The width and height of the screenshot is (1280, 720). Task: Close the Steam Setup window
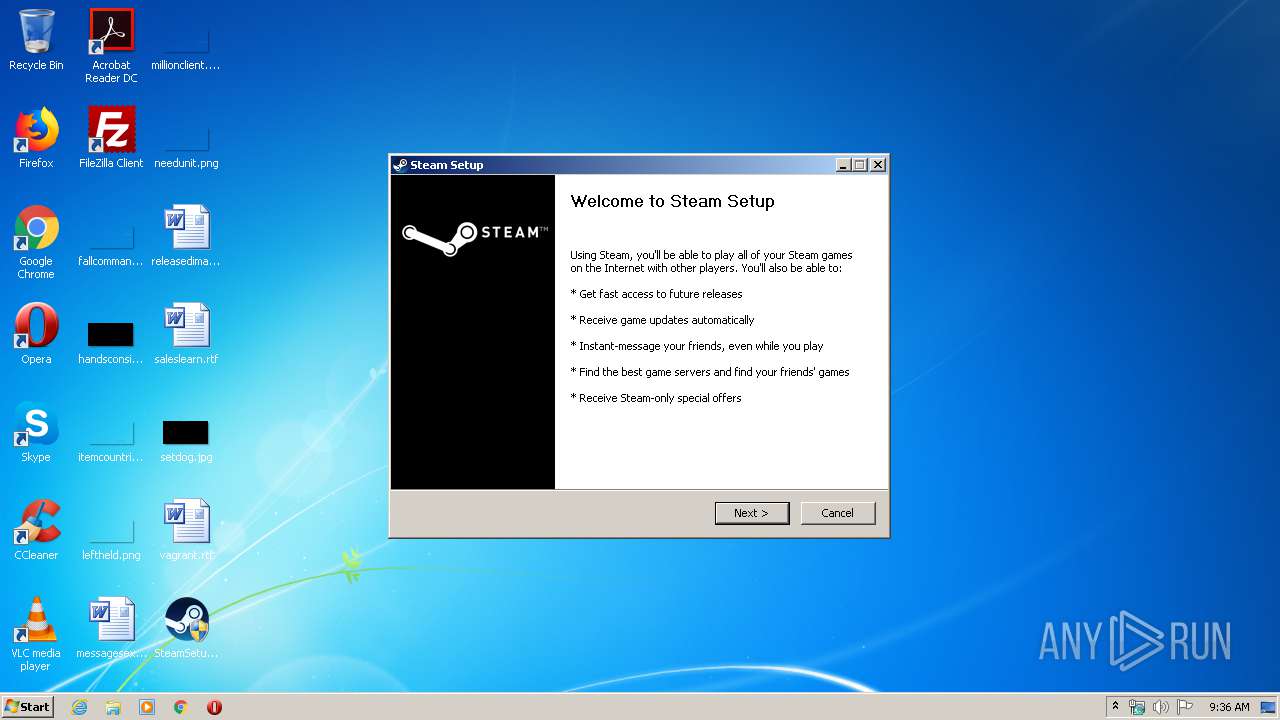(878, 165)
